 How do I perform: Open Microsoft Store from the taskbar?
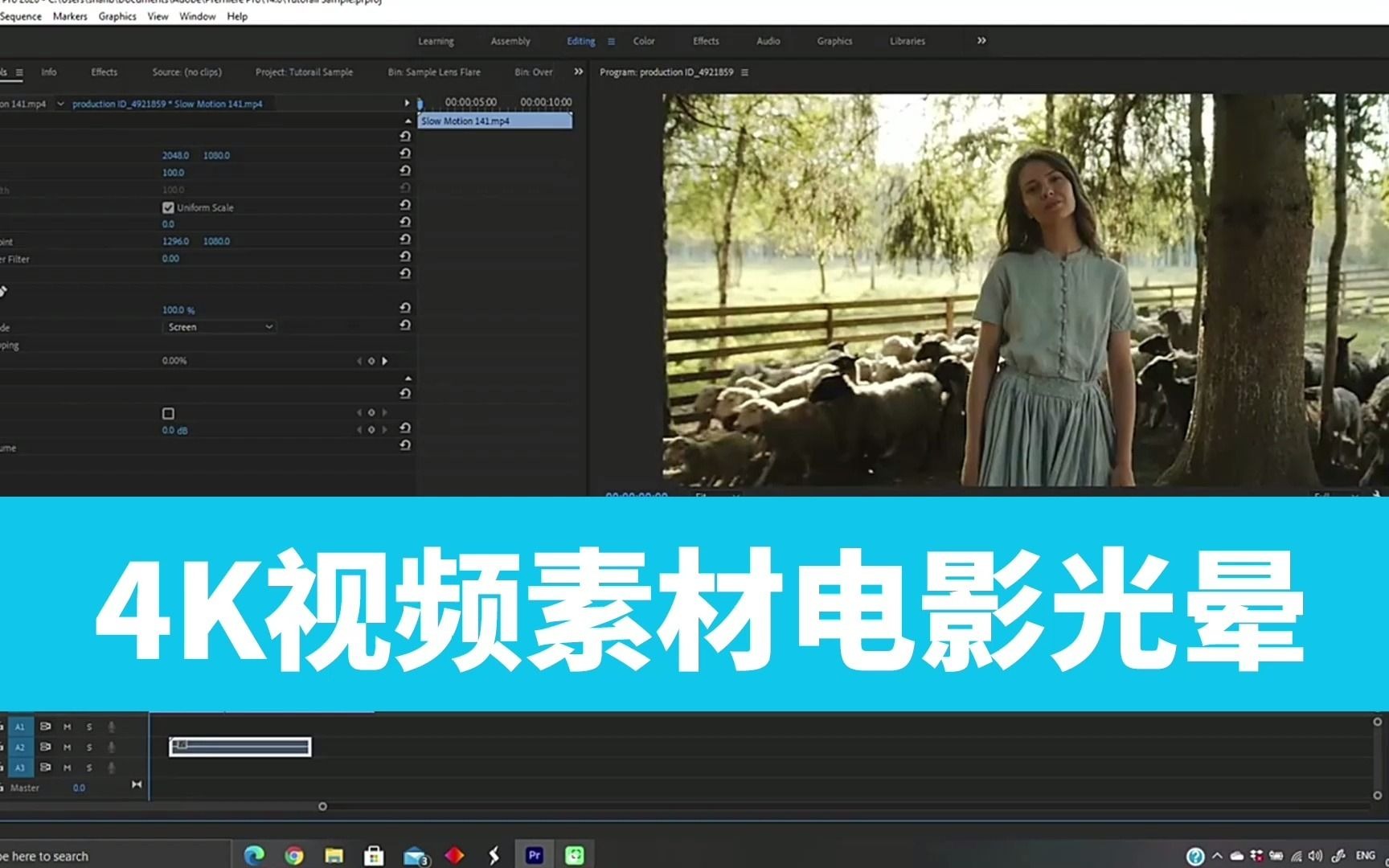[374, 855]
